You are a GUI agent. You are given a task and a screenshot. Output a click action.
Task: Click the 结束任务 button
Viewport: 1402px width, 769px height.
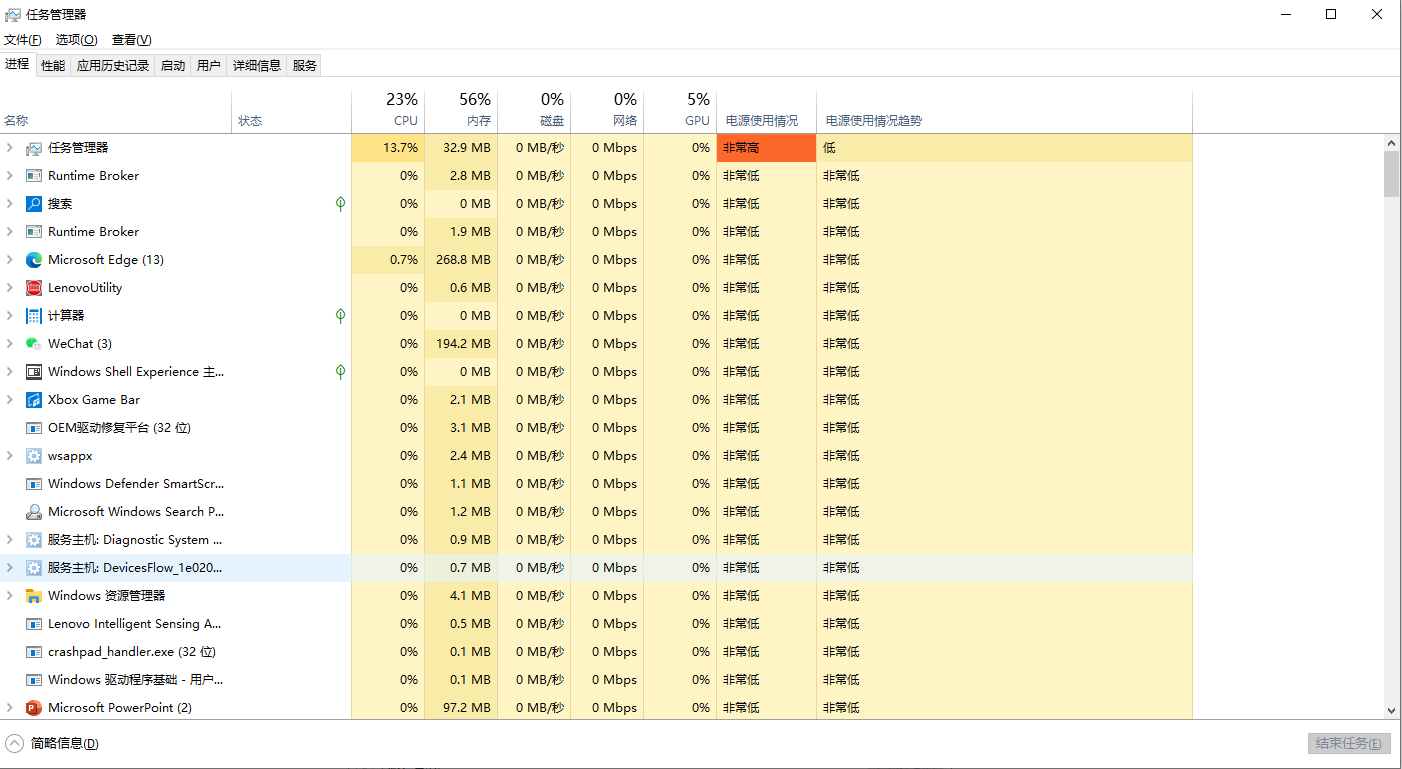(1348, 743)
